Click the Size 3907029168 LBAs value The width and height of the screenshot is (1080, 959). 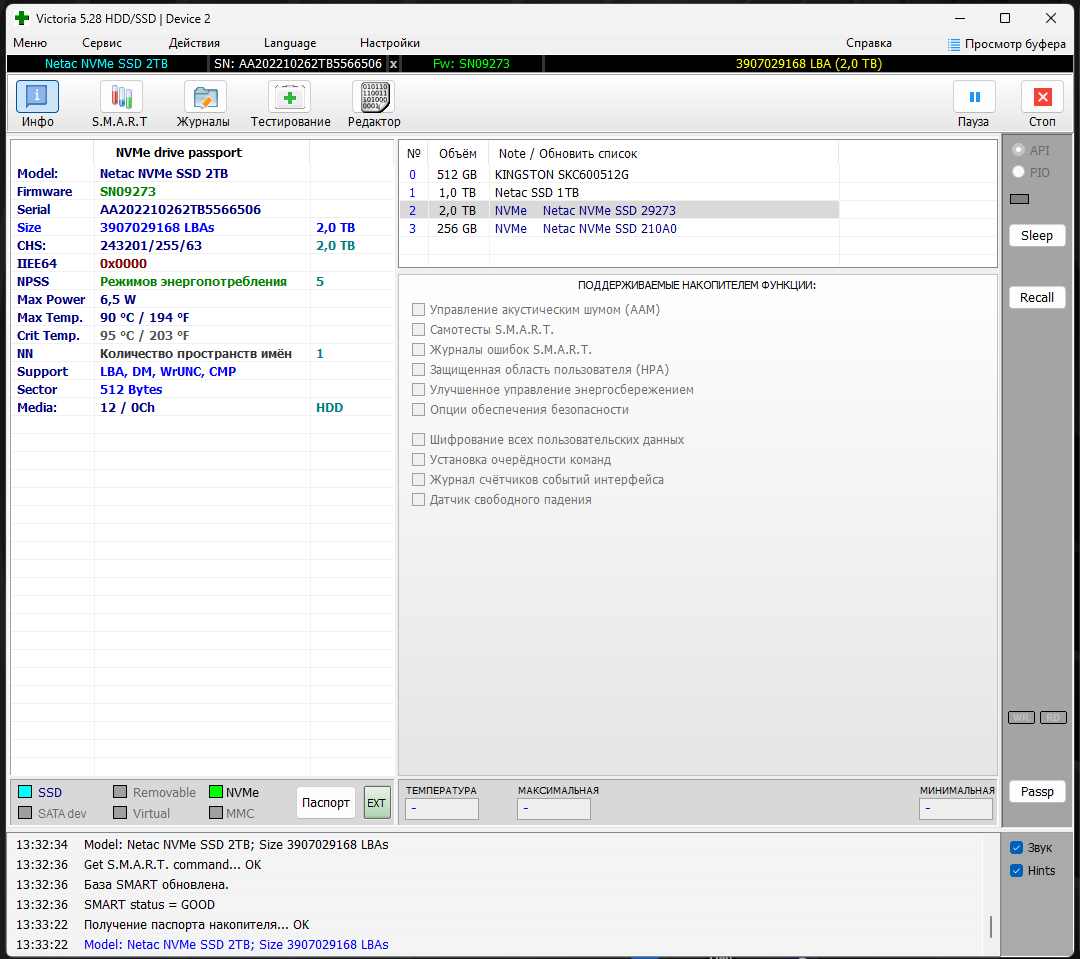[157, 227]
